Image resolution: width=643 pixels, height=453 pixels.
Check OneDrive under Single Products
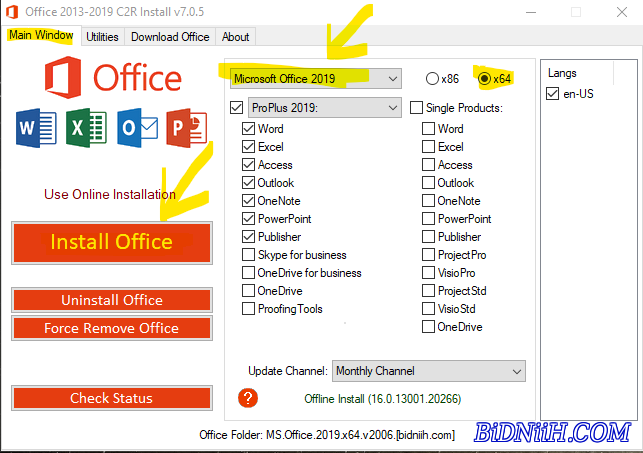pos(429,327)
